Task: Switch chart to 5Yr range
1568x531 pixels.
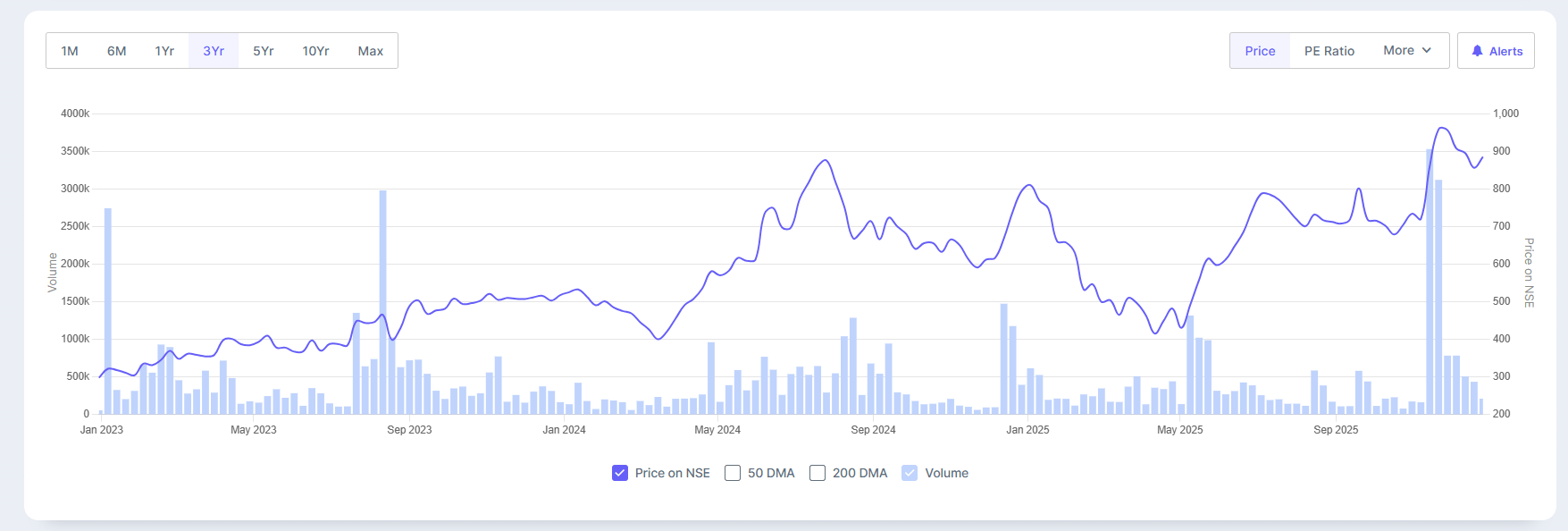Action: (263, 51)
